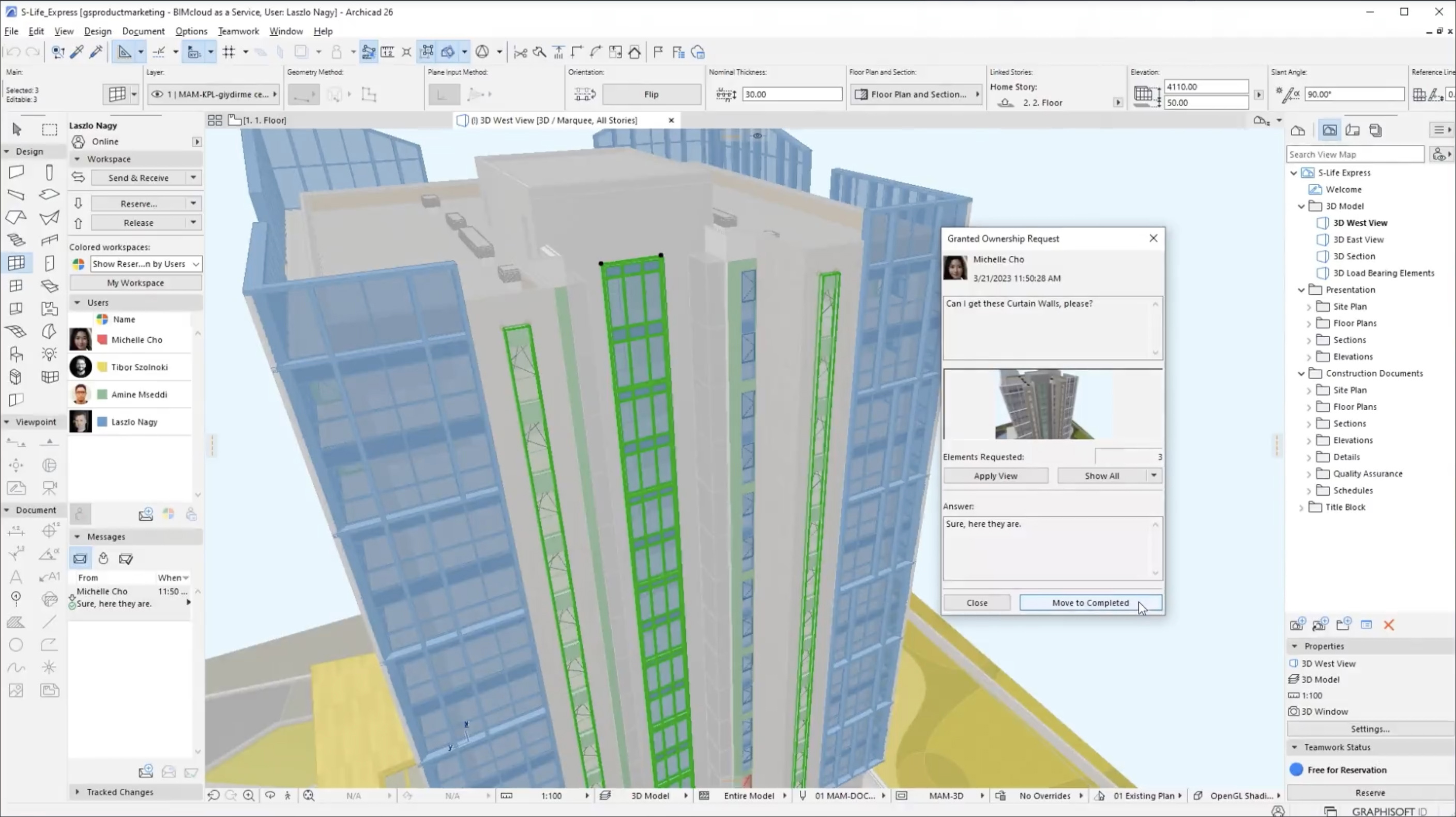Toggle the pending messages envelope filter
This screenshot has height=817, width=1456.
click(x=80, y=558)
